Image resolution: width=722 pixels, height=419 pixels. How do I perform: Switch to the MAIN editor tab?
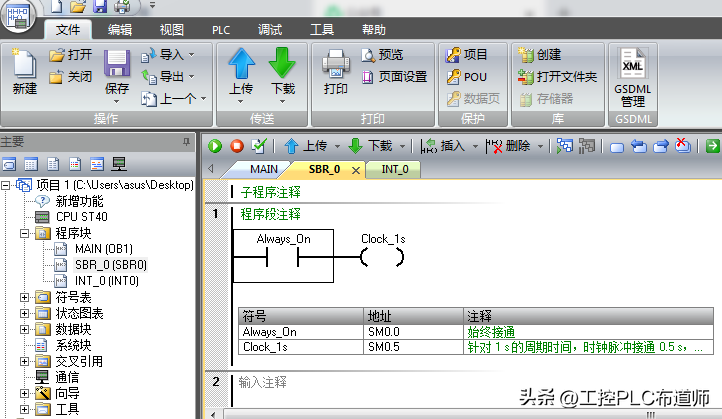(263, 169)
